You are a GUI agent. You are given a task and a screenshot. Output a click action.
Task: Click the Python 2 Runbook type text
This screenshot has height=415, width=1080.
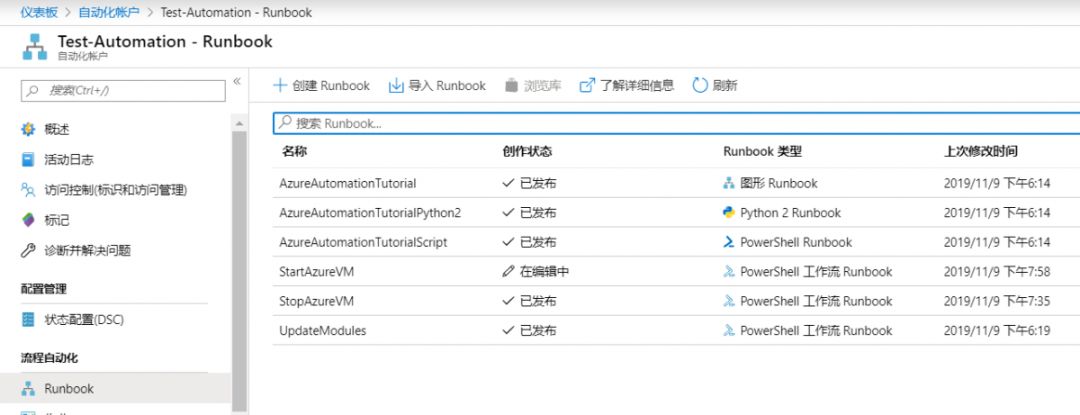(790, 213)
